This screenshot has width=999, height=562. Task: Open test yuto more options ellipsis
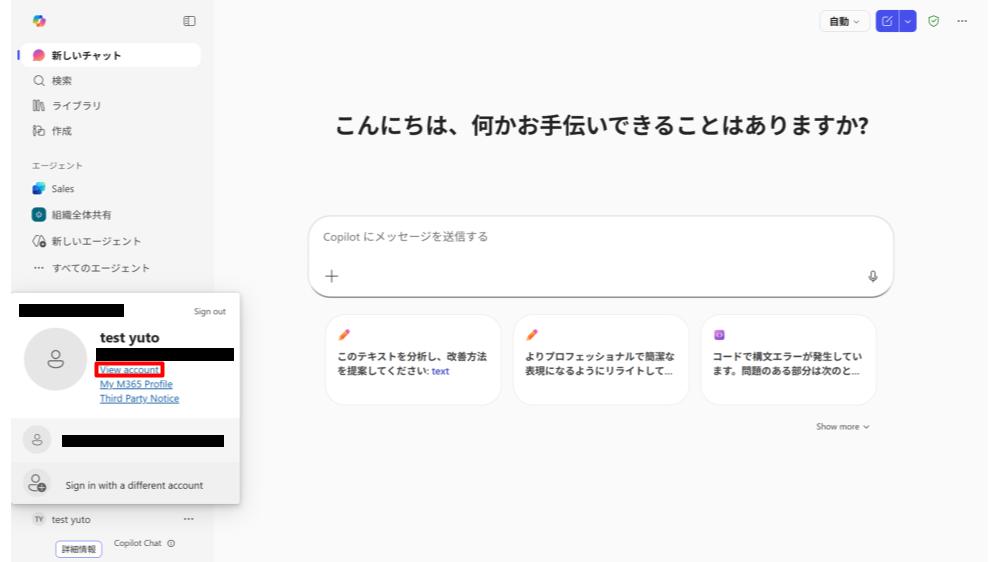(189, 519)
